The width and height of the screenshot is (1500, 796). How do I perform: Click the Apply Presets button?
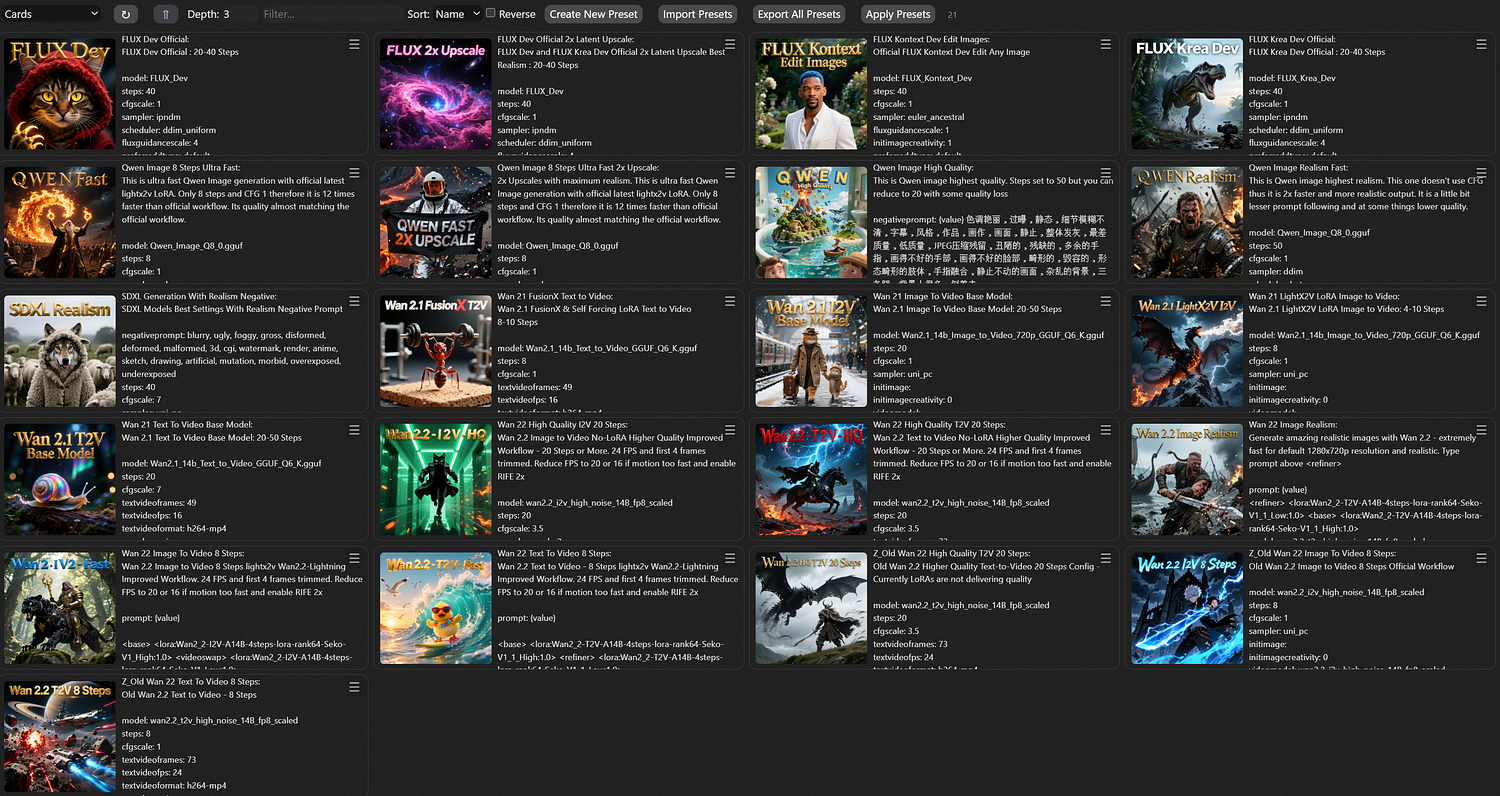tap(898, 14)
